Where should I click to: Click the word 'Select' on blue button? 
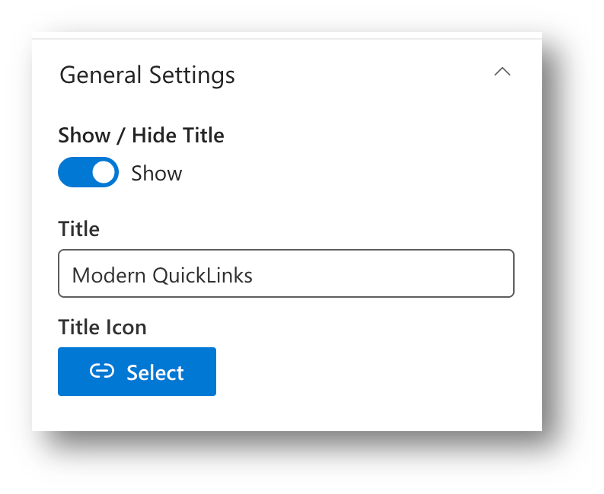point(155,373)
